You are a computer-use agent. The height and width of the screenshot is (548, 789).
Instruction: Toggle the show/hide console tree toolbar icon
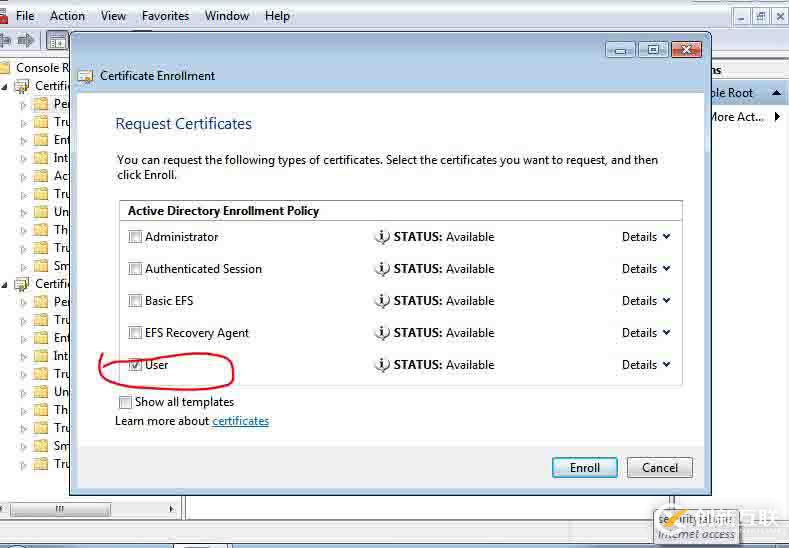point(57,41)
